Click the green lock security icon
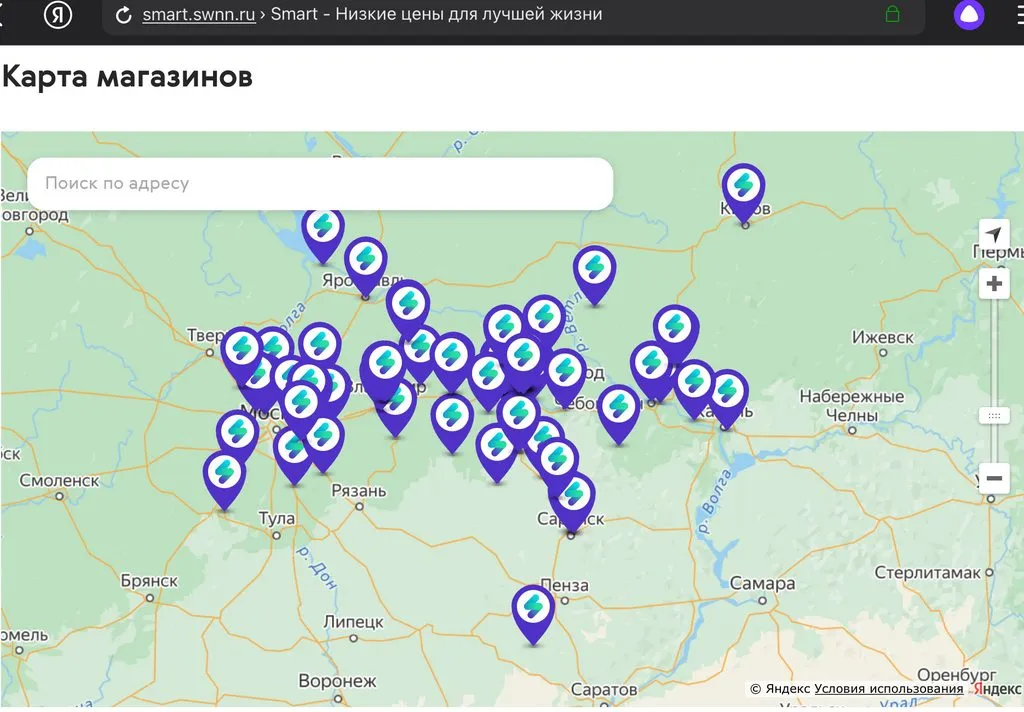The height and width of the screenshot is (712, 1024). [893, 15]
